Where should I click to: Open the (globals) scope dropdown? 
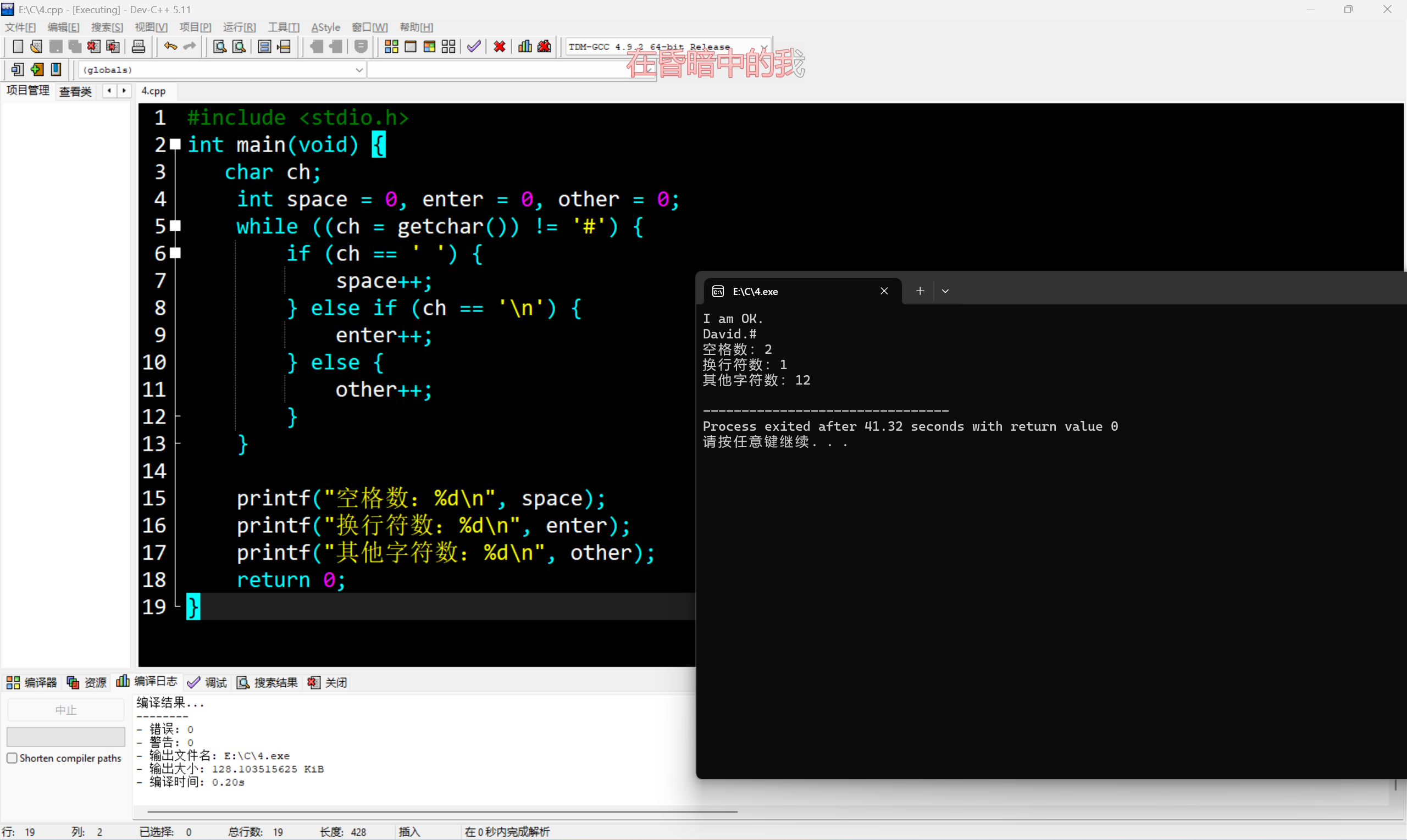tap(359, 70)
